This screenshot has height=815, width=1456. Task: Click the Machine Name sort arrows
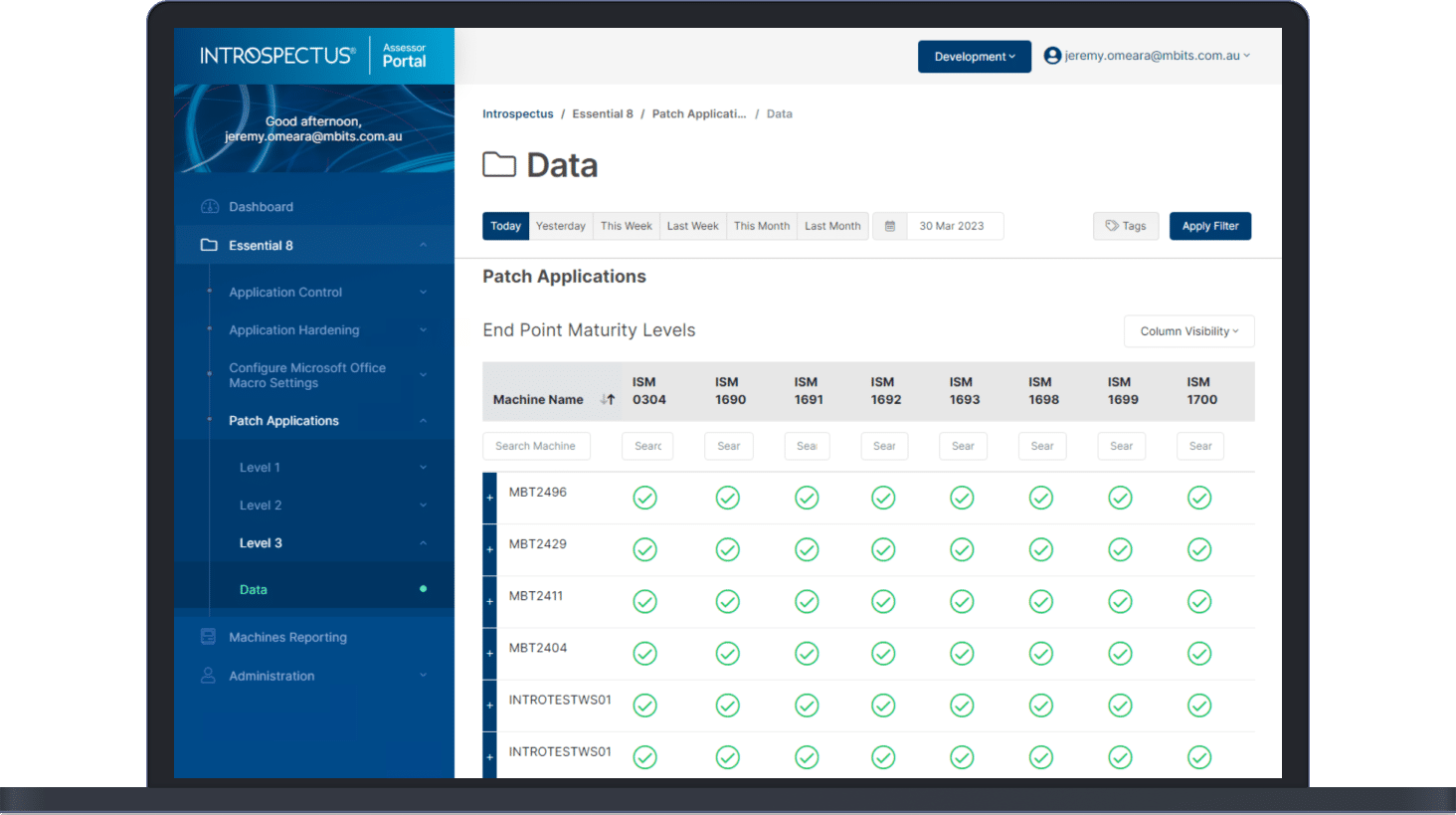[608, 400]
